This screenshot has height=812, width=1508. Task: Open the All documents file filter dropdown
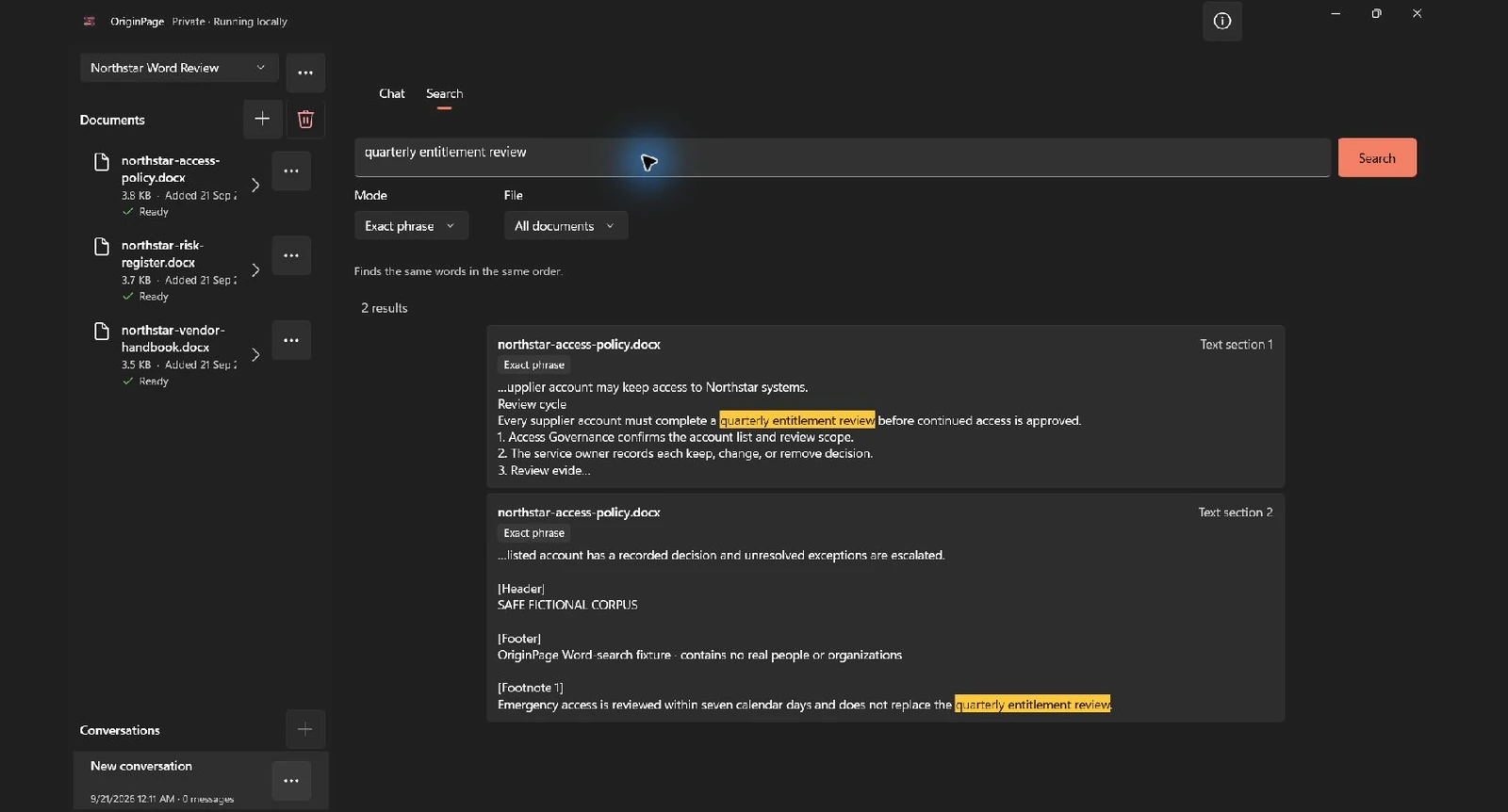tap(565, 226)
